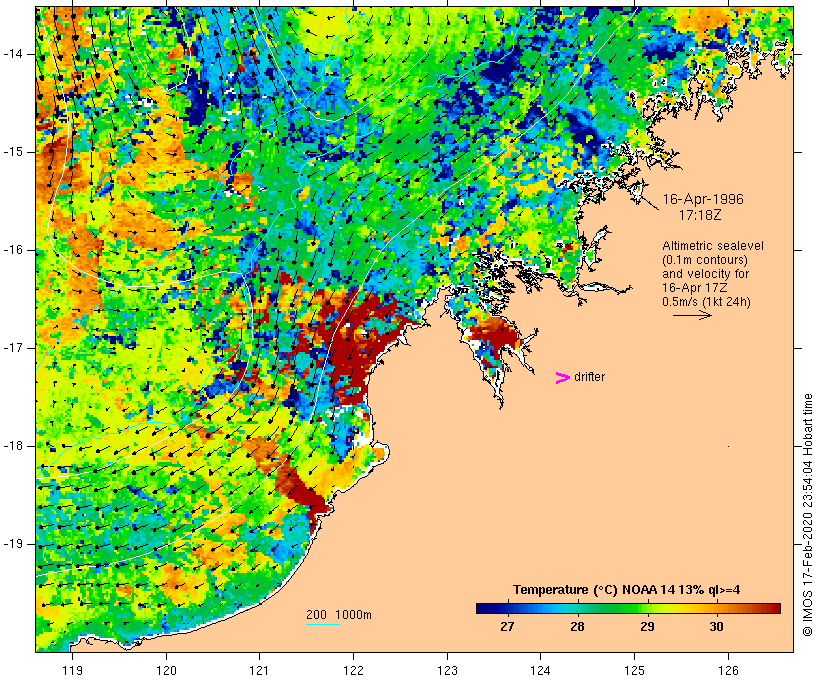Click the 0.5m/s (1kt 24h) label
This screenshot has height=680, width=820.
707,302
